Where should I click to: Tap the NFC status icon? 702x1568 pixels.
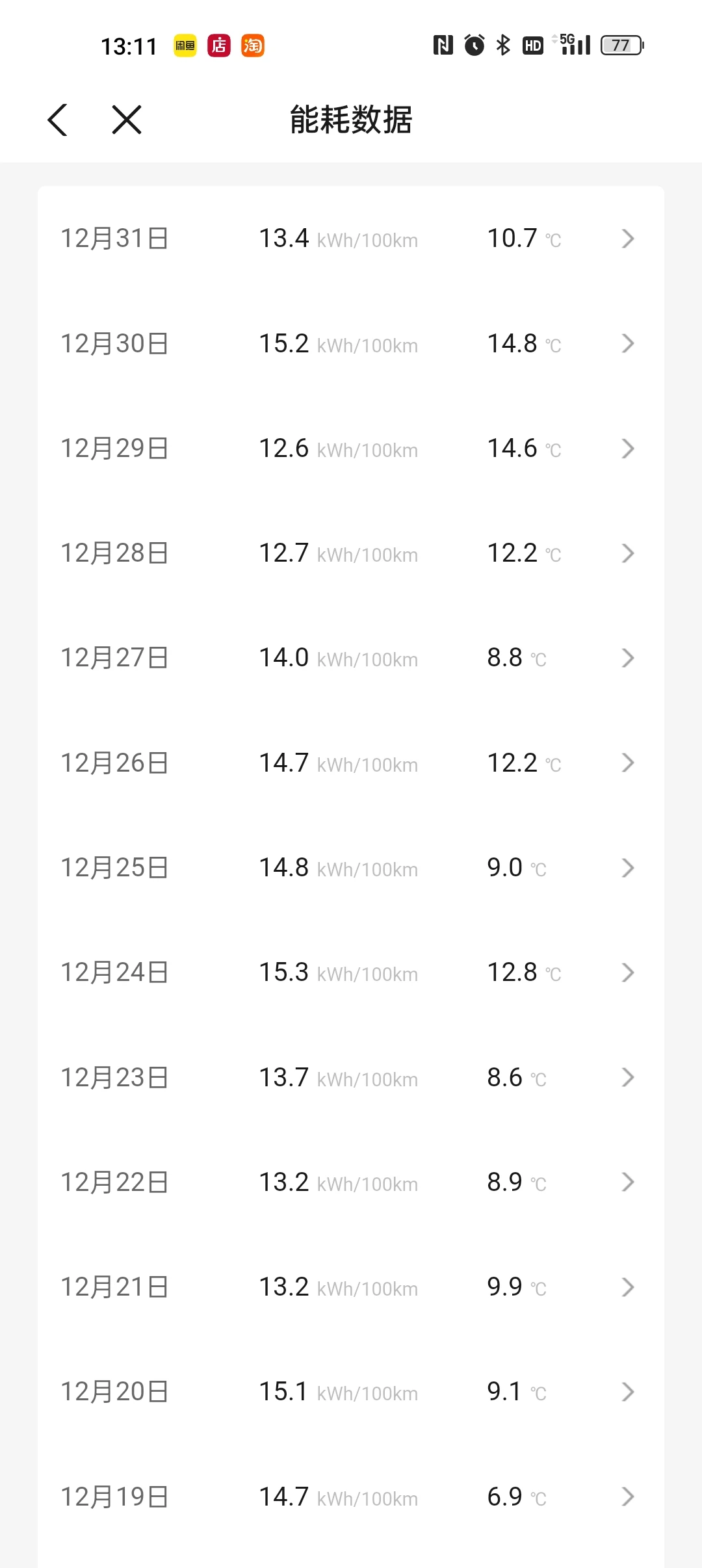(443, 45)
